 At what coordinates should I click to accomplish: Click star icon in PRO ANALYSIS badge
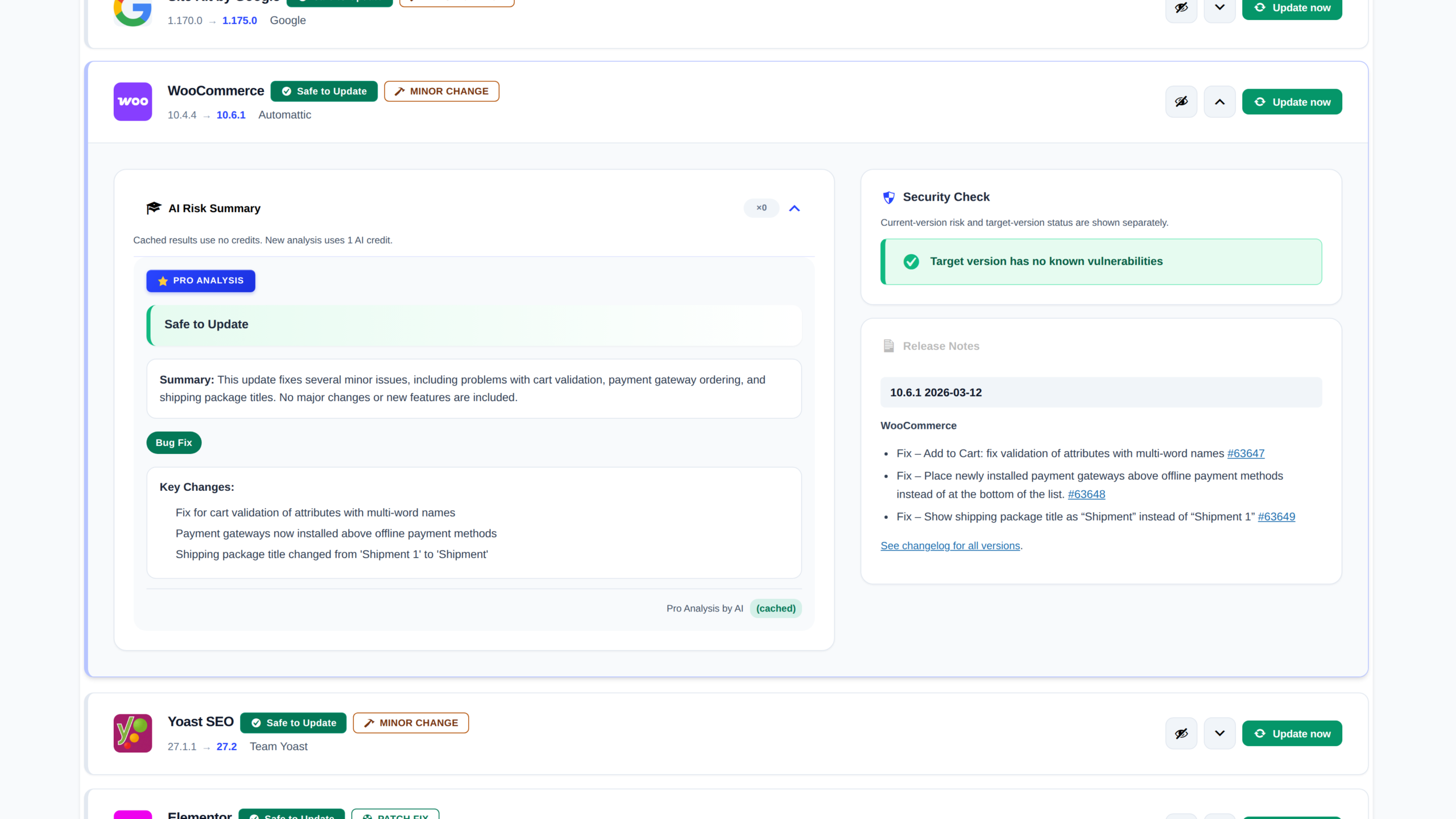tap(163, 281)
